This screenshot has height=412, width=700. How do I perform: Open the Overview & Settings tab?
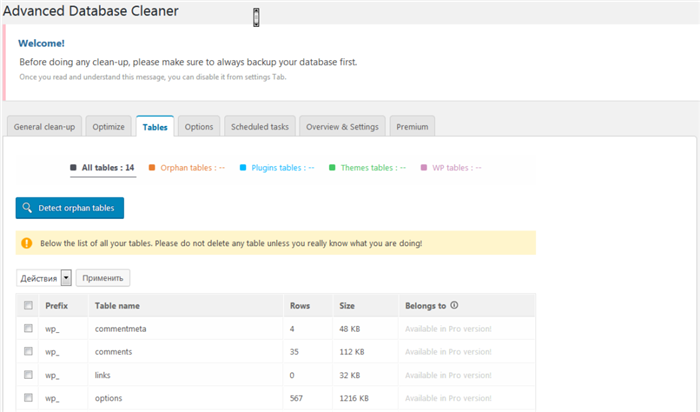342,127
